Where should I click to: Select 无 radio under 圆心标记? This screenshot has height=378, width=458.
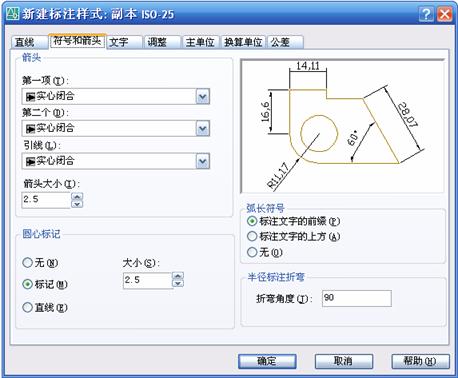40,263
